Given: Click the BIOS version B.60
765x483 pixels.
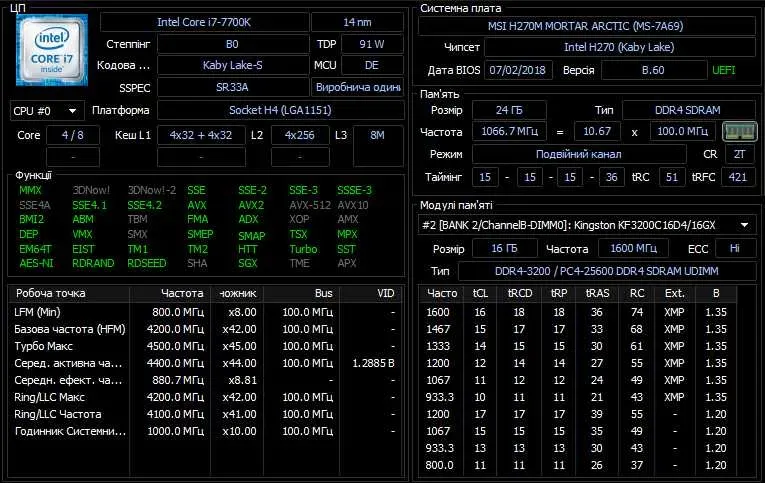Looking at the screenshot, I should click(x=653, y=70).
